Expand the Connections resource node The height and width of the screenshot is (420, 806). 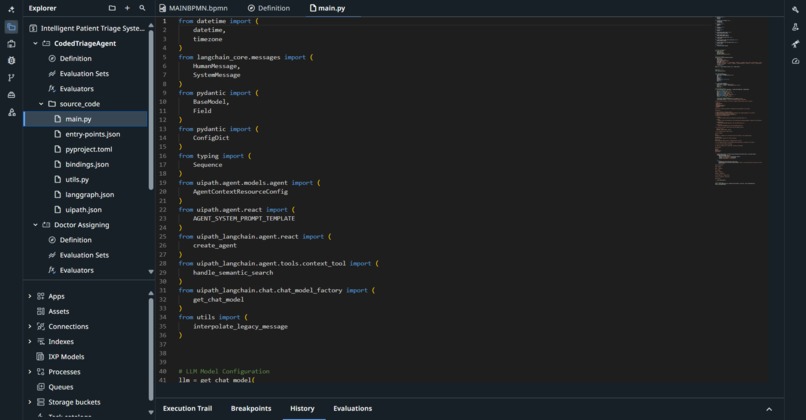(x=30, y=326)
